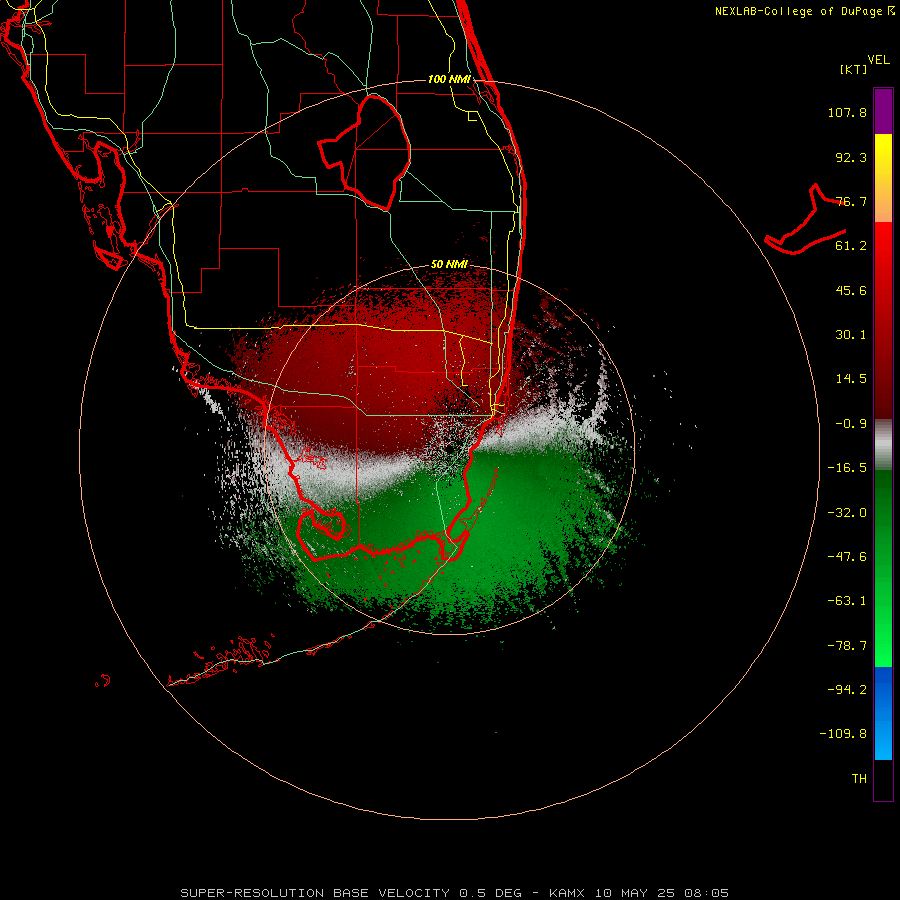Pick the black TH segment of the color bar

(x=883, y=779)
